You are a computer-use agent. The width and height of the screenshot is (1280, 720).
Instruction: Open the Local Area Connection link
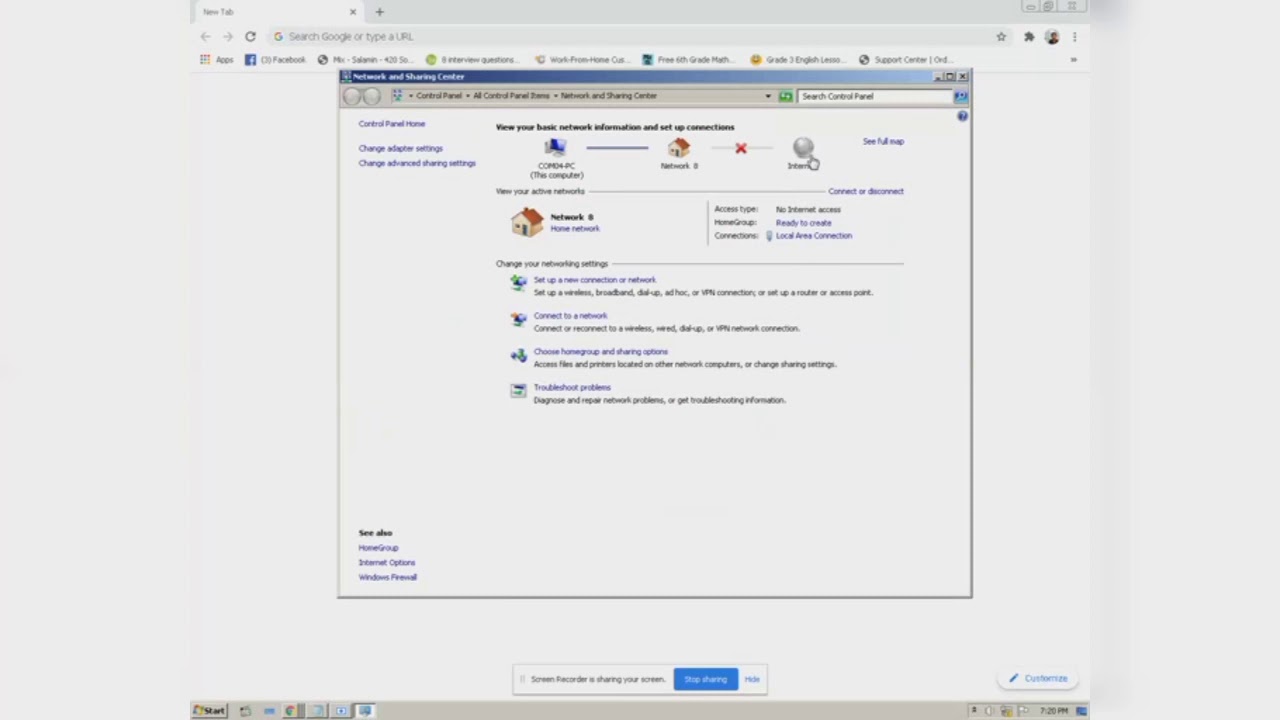click(x=814, y=236)
